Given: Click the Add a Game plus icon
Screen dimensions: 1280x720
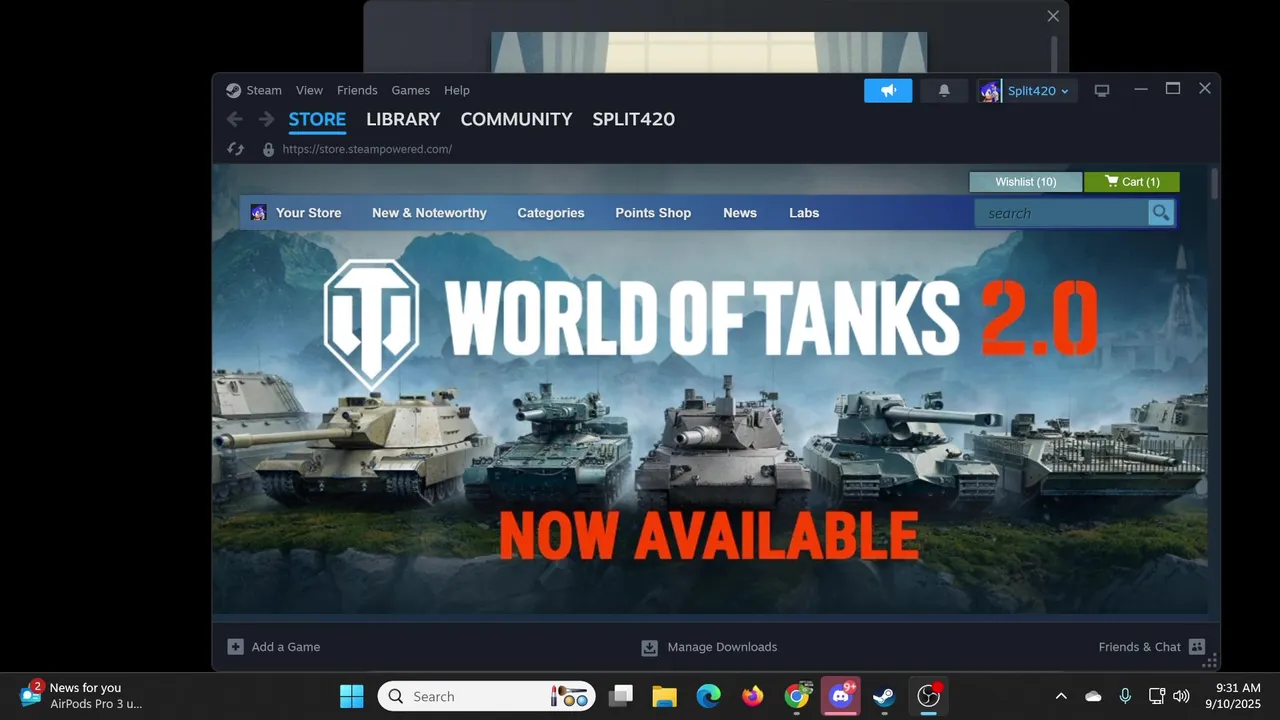Looking at the screenshot, I should (235, 647).
